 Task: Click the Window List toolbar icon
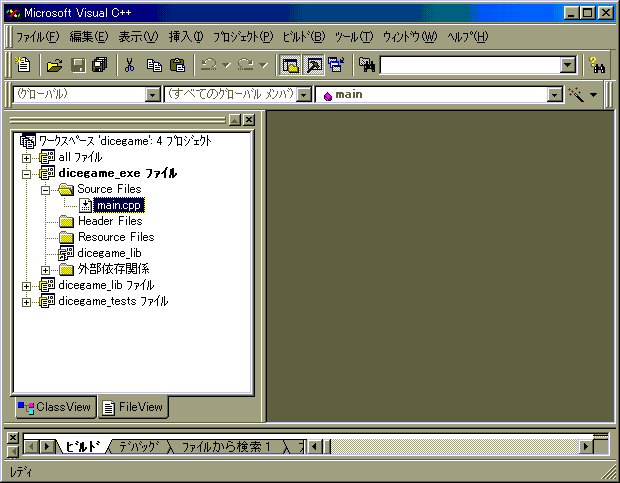click(x=336, y=65)
